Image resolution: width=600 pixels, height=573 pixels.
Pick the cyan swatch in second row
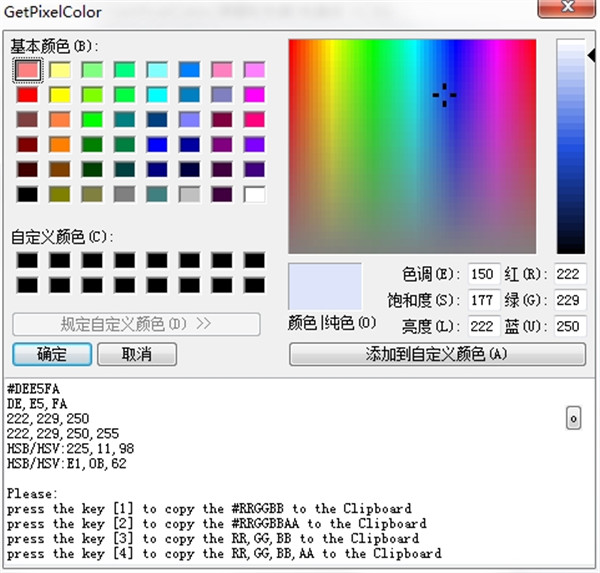[157, 95]
